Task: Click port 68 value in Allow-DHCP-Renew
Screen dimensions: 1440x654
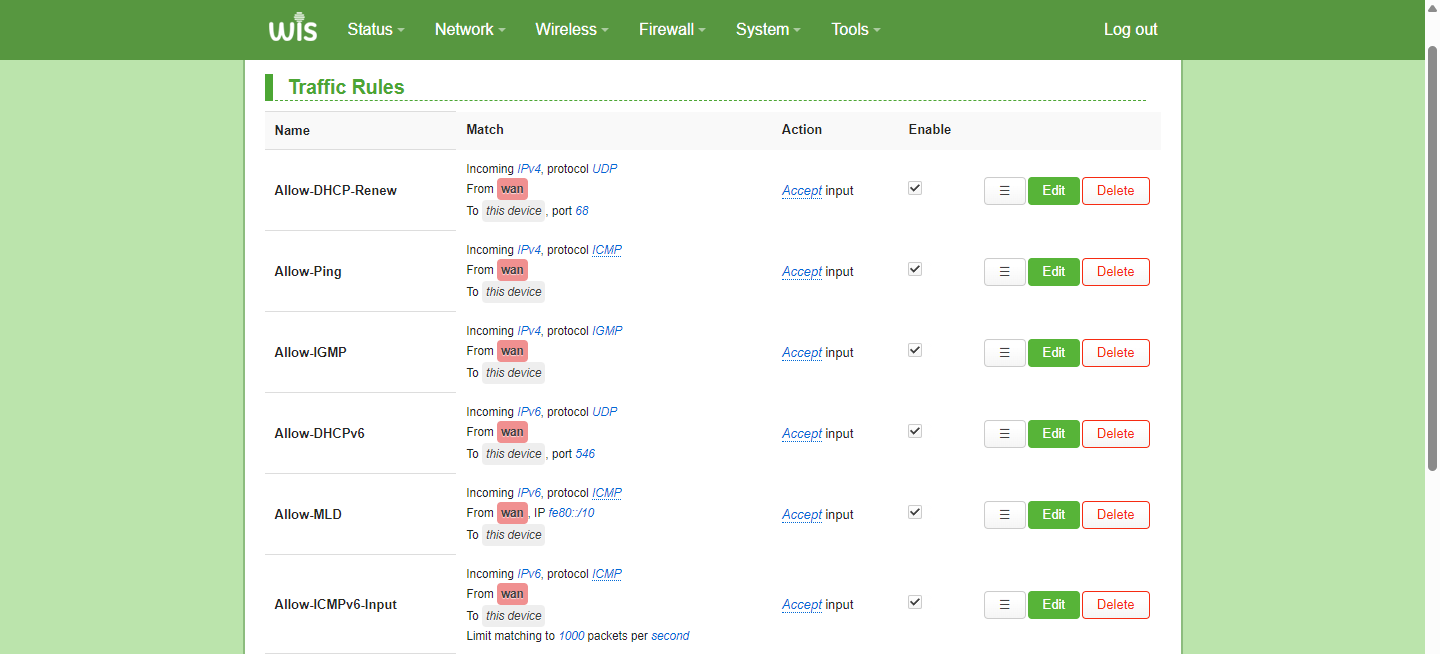Action: tap(582, 211)
